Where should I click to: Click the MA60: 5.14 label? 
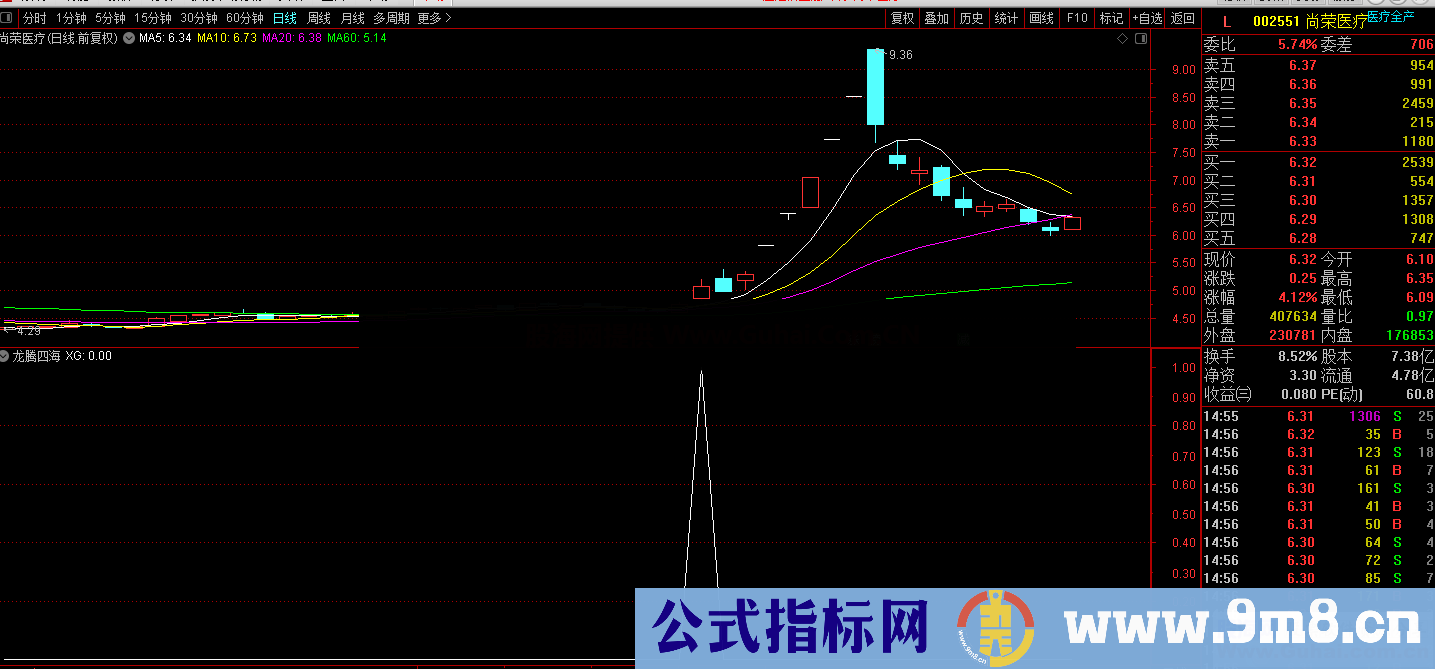356,38
